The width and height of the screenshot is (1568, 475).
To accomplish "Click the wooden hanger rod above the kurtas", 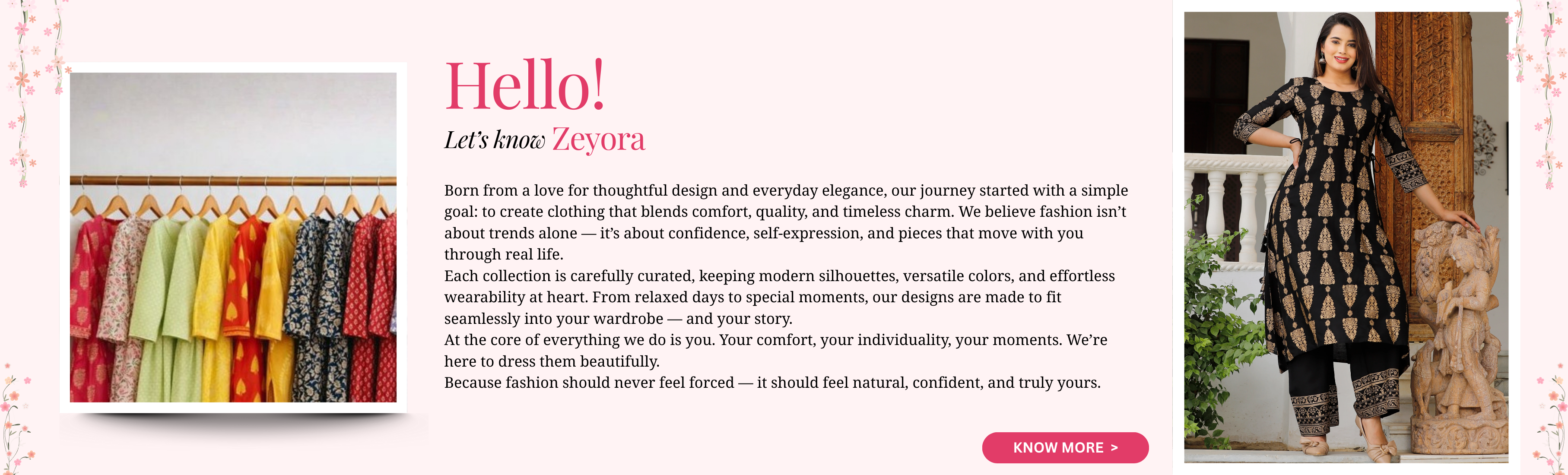I will (x=233, y=180).
